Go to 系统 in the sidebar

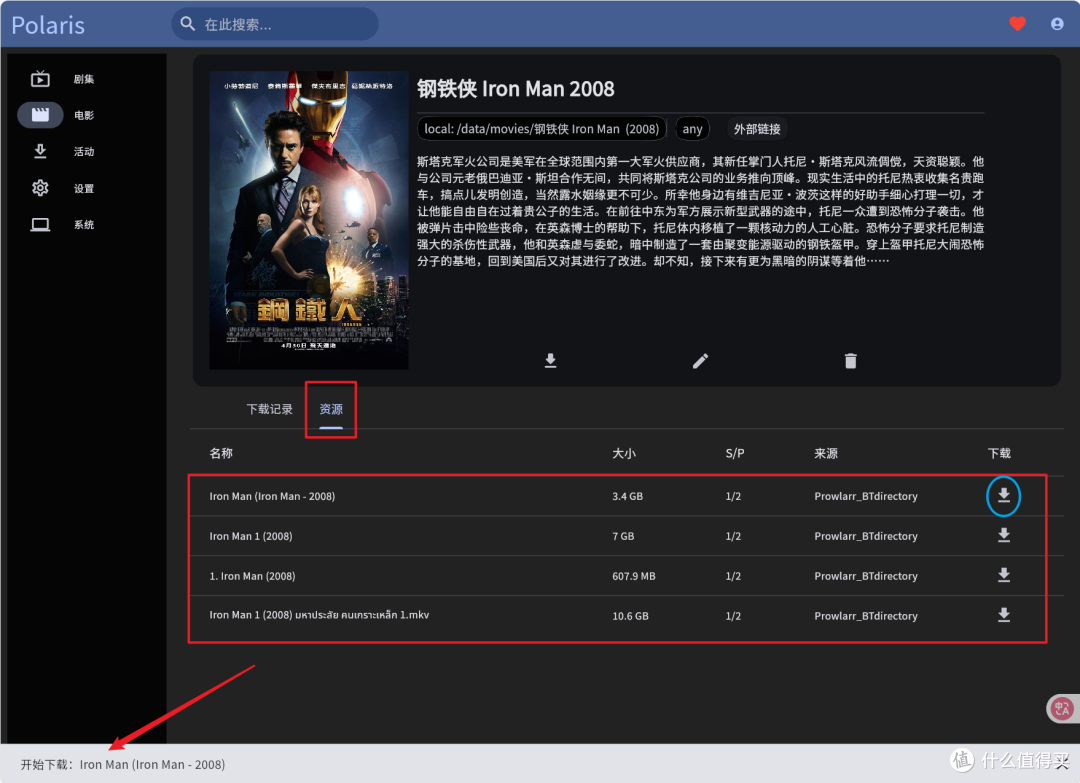tap(84, 225)
